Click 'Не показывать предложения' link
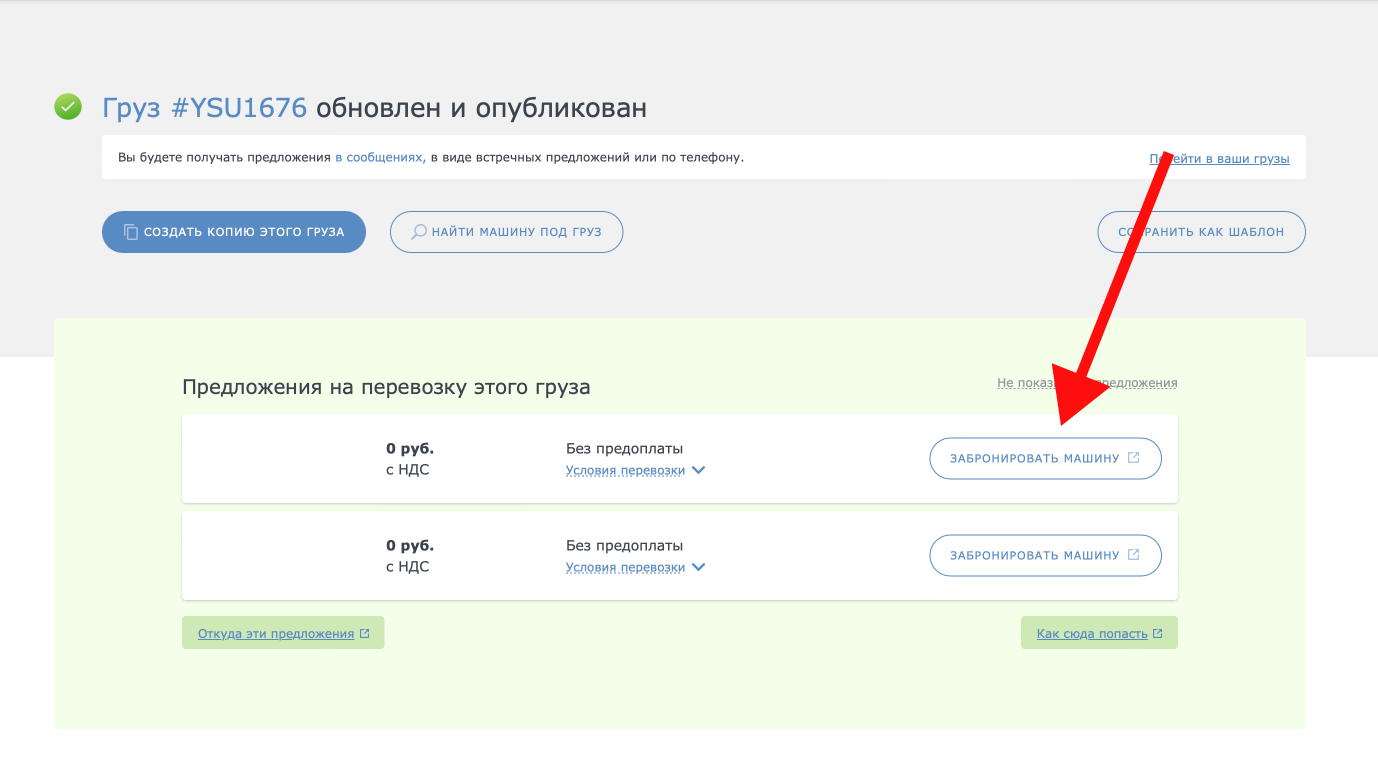1378x773 pixels. tap(1087, 383)
